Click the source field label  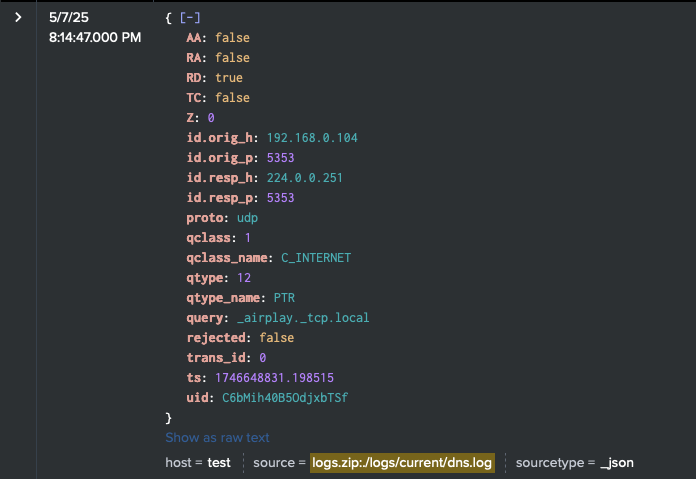click(274, 463)
